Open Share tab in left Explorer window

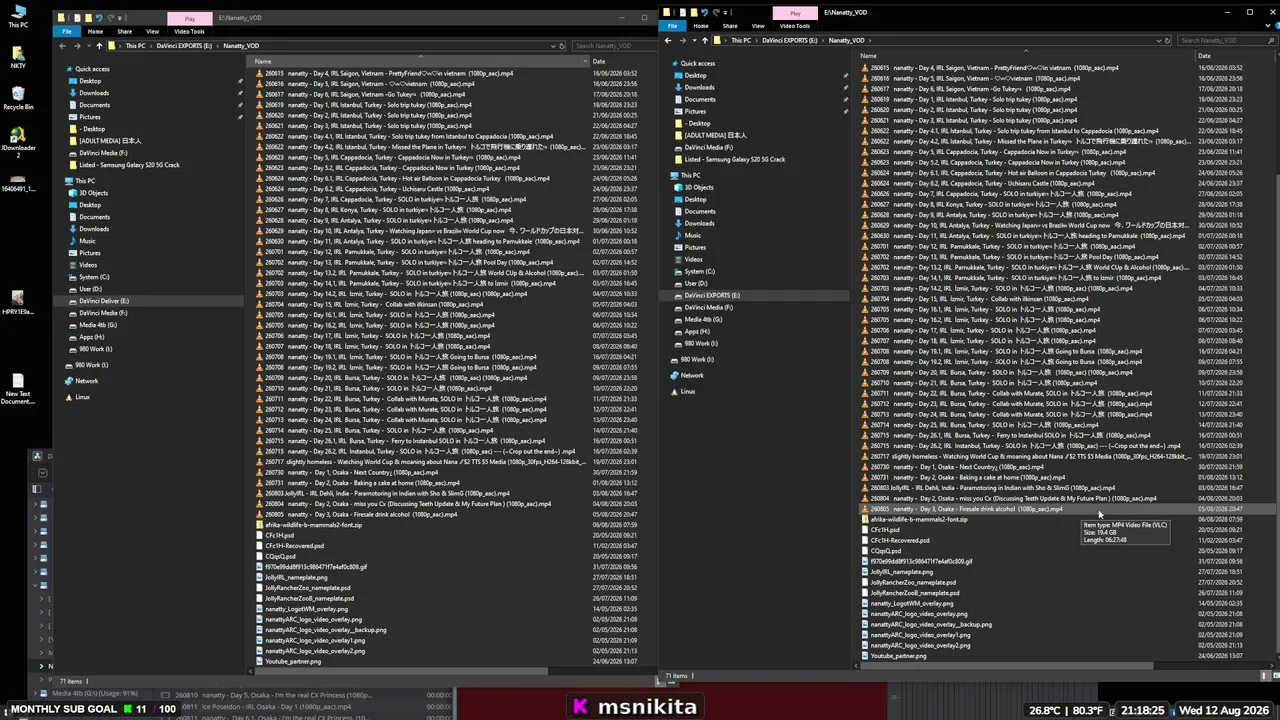click(124, 31)
